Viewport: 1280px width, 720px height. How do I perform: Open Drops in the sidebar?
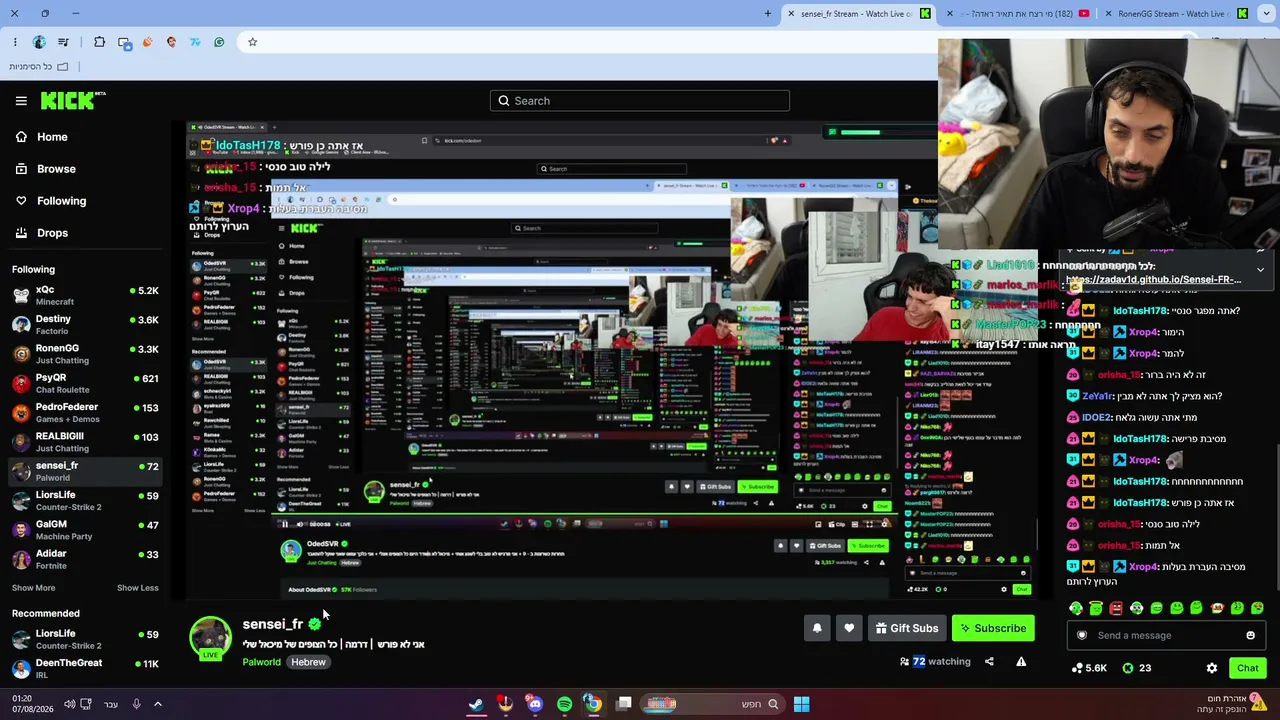[52, 233]
